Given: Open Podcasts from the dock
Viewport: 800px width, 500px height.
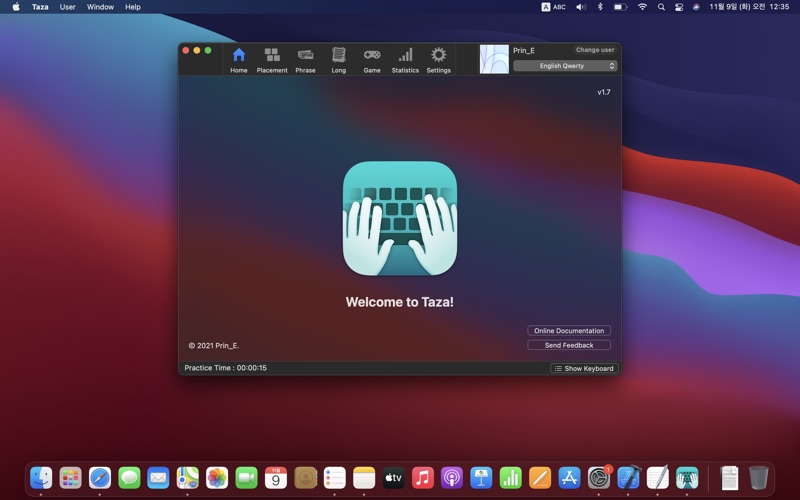Looking at the screenshot, I should click(x=452, y=478).
